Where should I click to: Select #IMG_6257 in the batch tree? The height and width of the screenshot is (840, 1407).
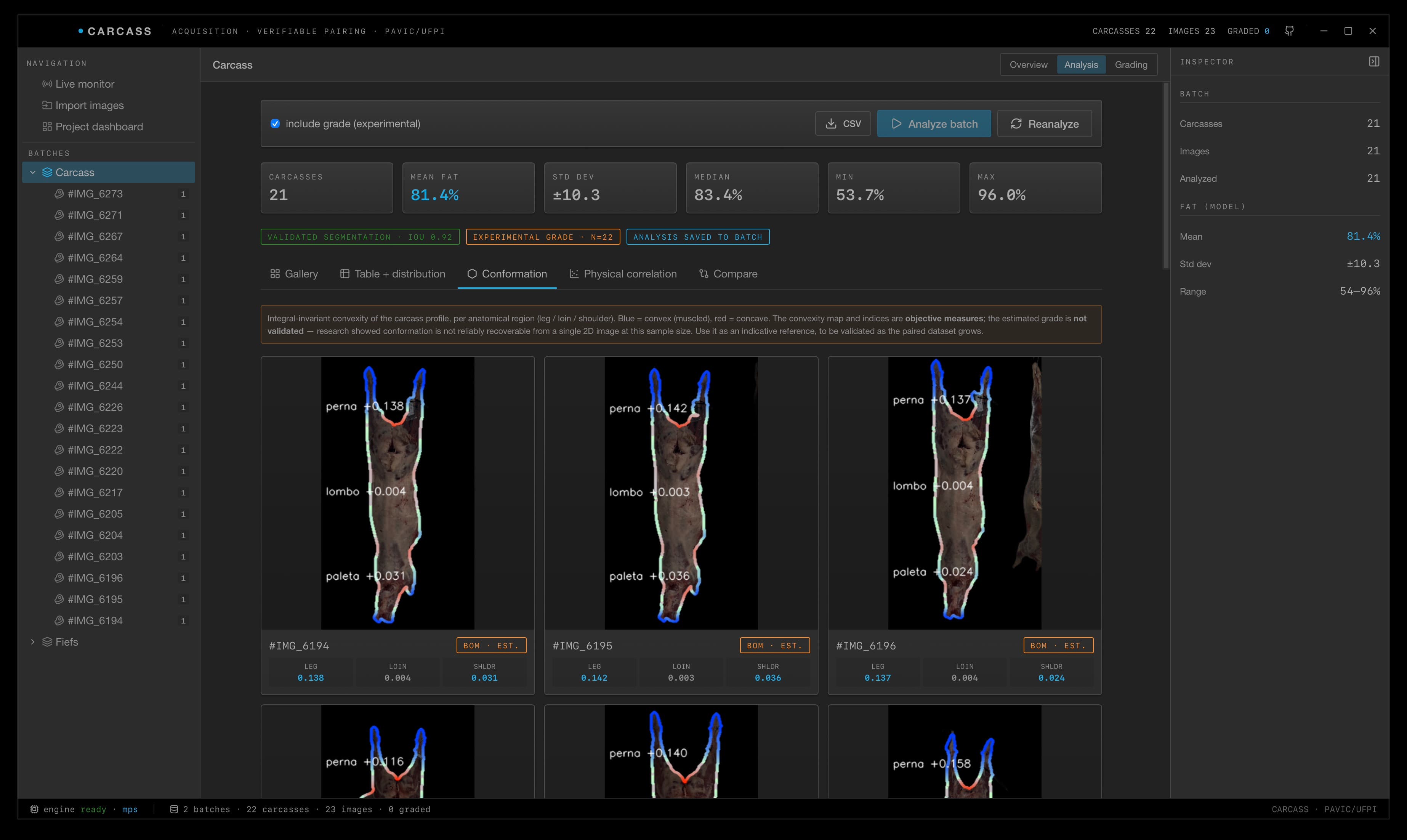pyautogui.click(x=109, y=301)
